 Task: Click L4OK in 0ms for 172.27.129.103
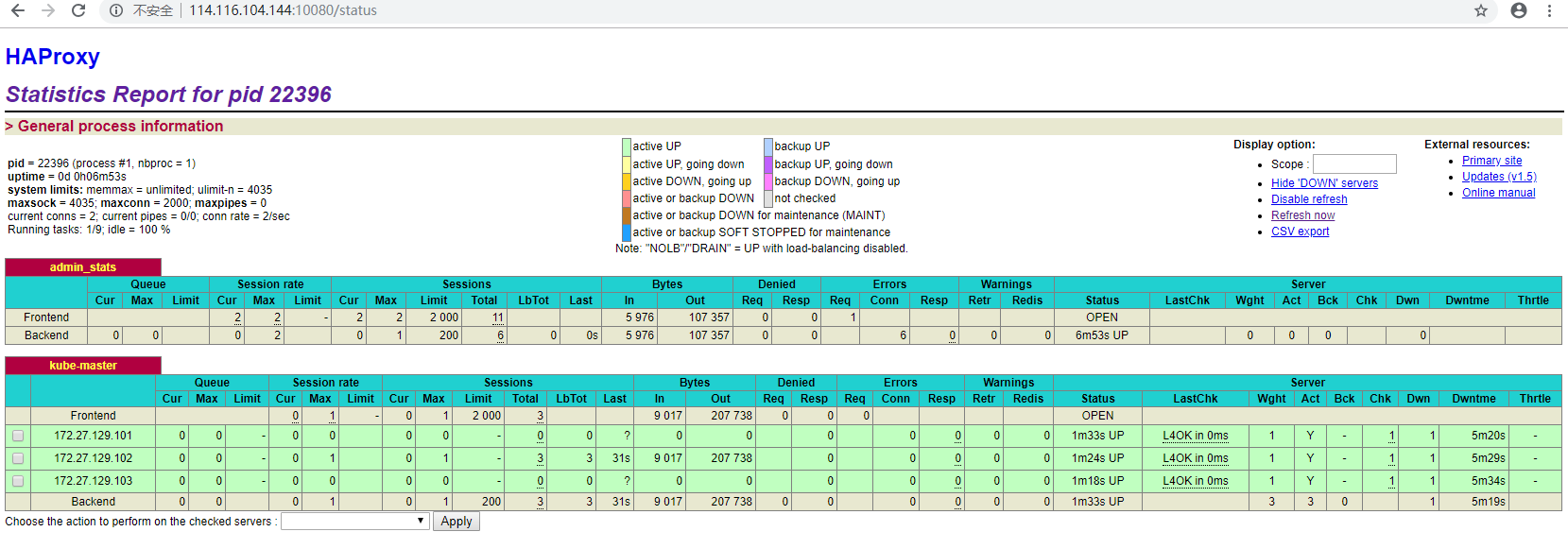click(1195, 481)
